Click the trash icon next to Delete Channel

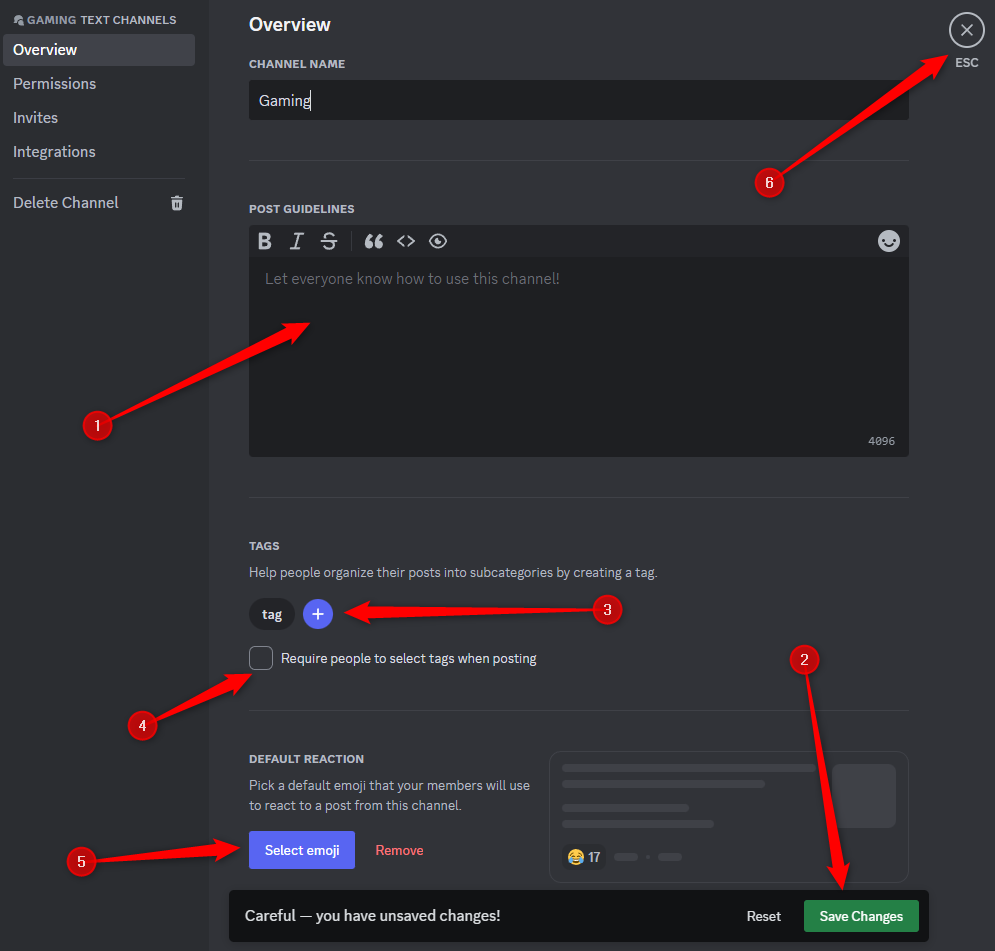[x=177, y=202]
